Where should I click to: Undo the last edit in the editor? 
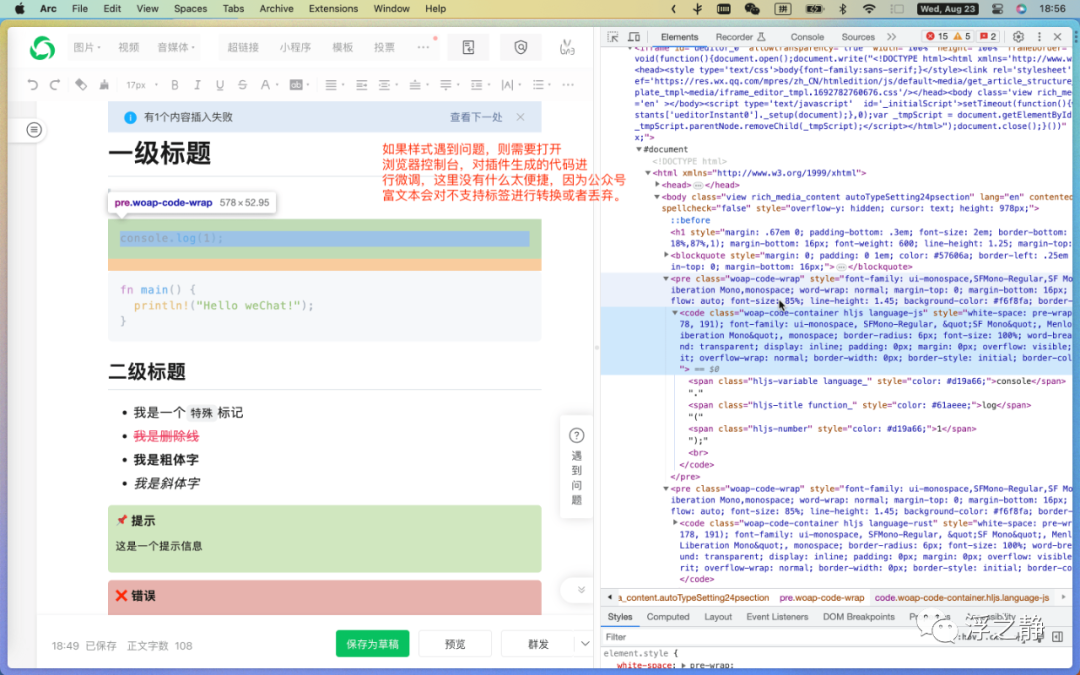32,85
